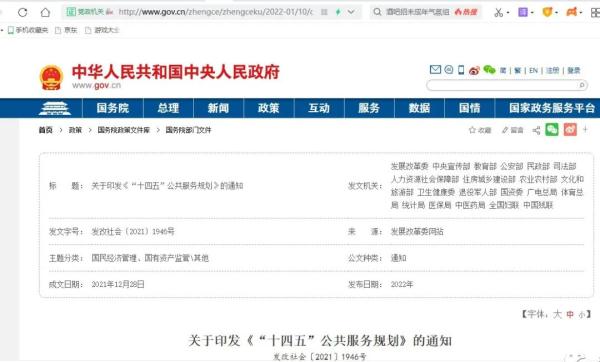The width and height of the screenshot is (600, 362).
Task: Go to browser home page icon
Action: pyautogui.click(x=45, y=12)
